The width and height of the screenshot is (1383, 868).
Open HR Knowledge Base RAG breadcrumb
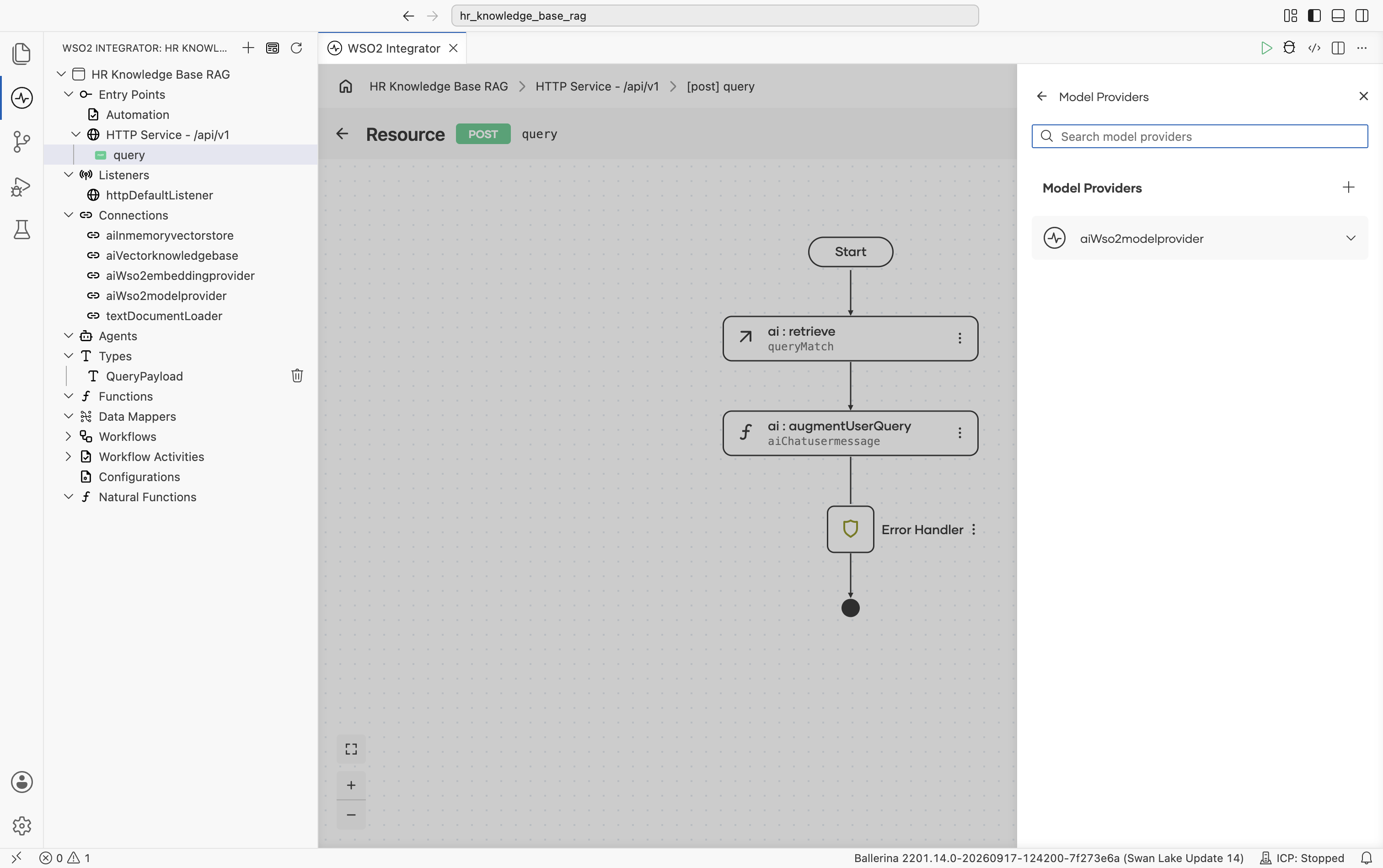pyautogui.click(x=439, y=86)
